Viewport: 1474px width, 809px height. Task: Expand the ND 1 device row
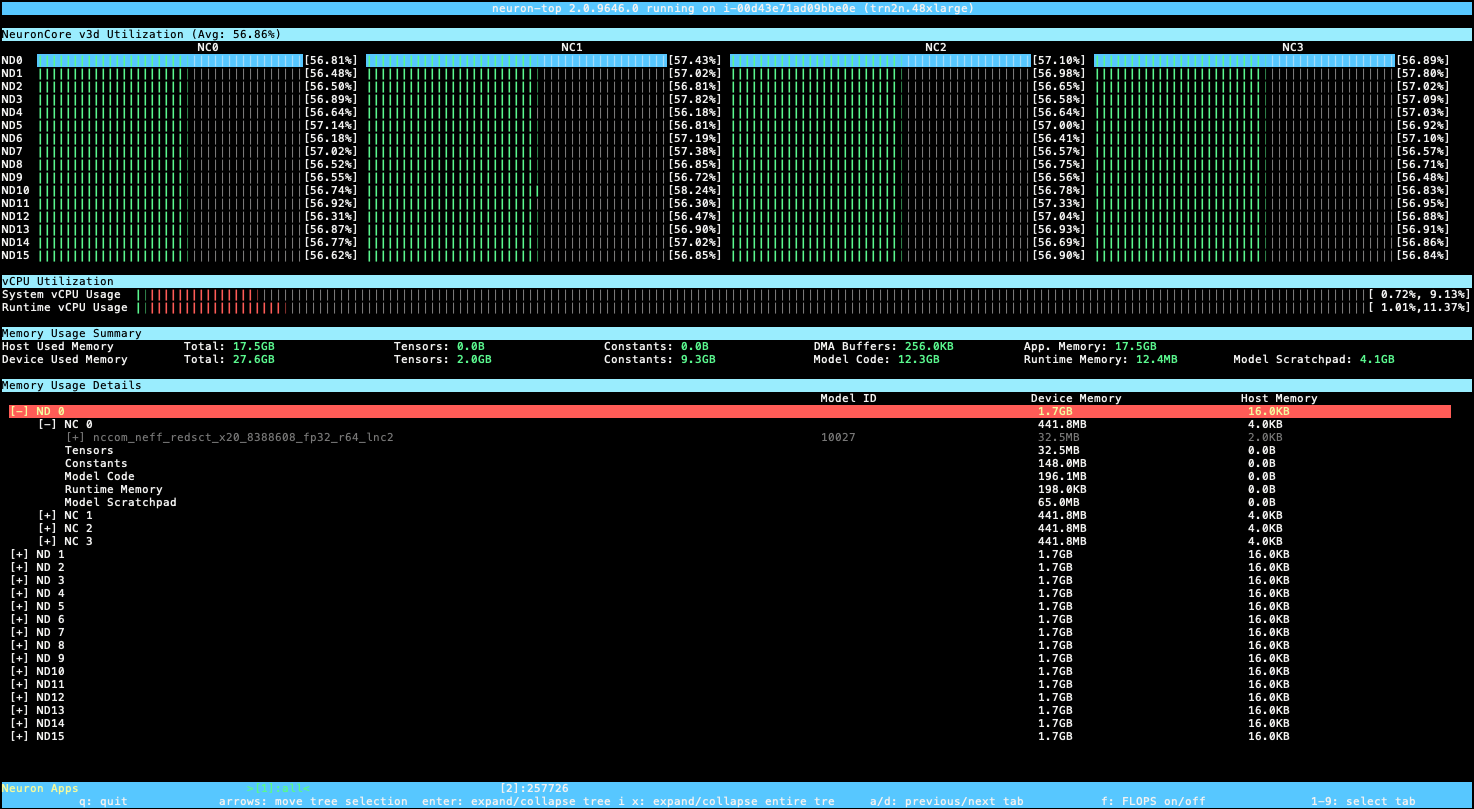pyautogui.click(x=20, y=555)
